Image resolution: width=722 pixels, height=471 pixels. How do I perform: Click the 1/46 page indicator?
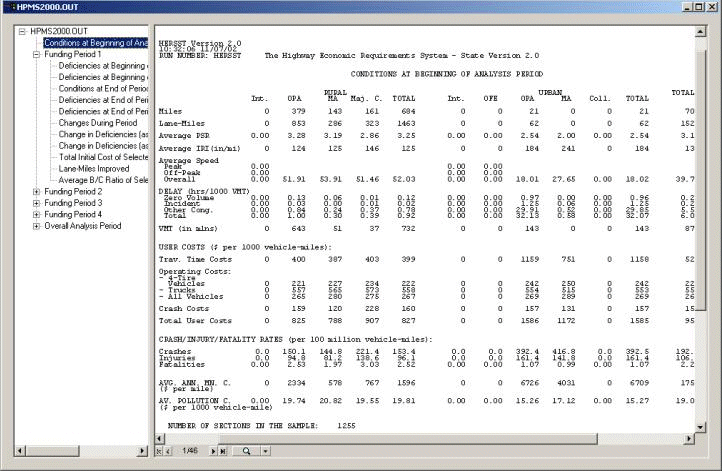pyautogui.click(x=190, y=451)
